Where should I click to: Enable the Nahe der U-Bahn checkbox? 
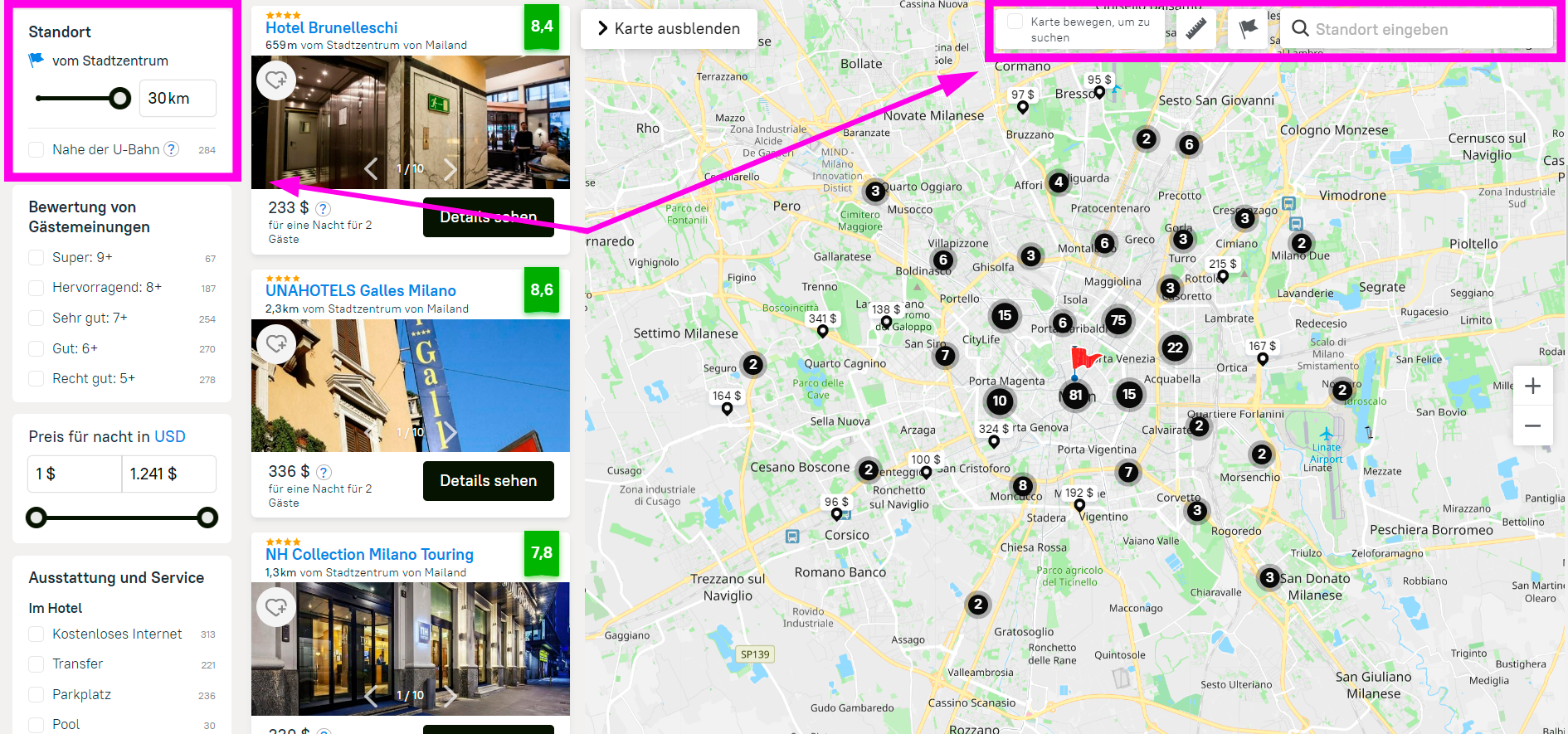coord(37,149)
